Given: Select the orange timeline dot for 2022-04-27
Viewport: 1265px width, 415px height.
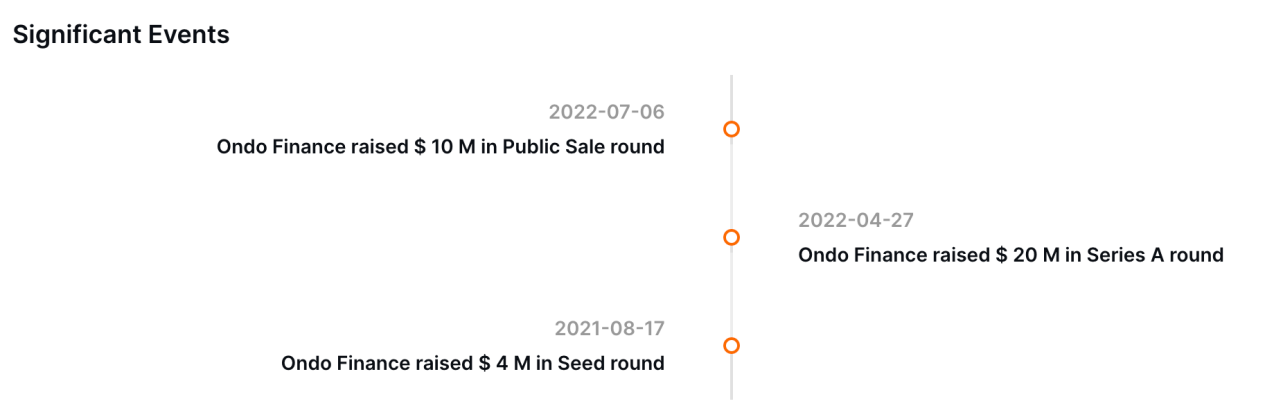Looking at the screenshot, I should tap(731, 237).
